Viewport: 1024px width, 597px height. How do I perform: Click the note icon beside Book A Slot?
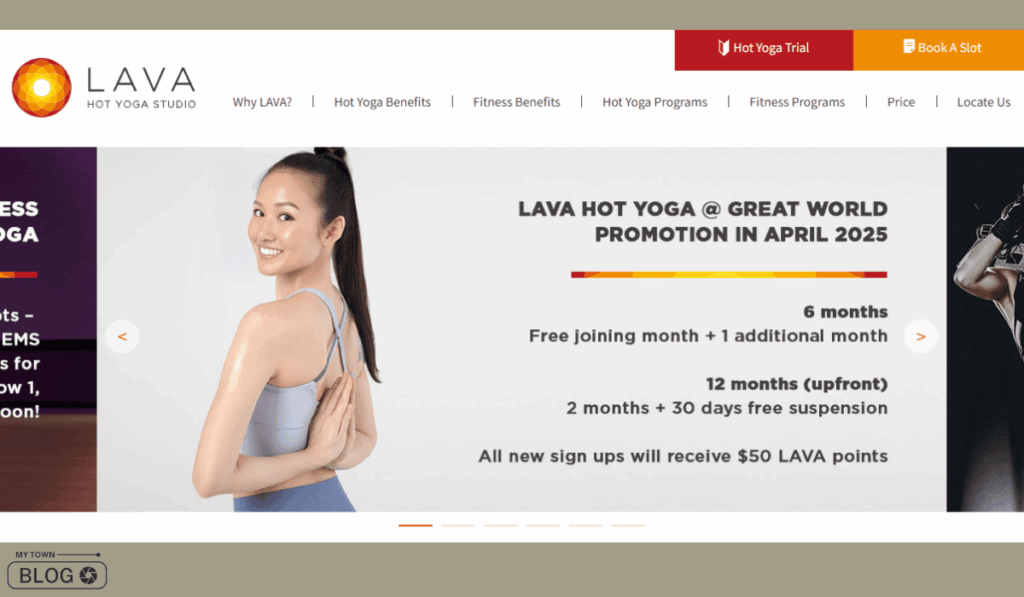click(x=908, y=46)
